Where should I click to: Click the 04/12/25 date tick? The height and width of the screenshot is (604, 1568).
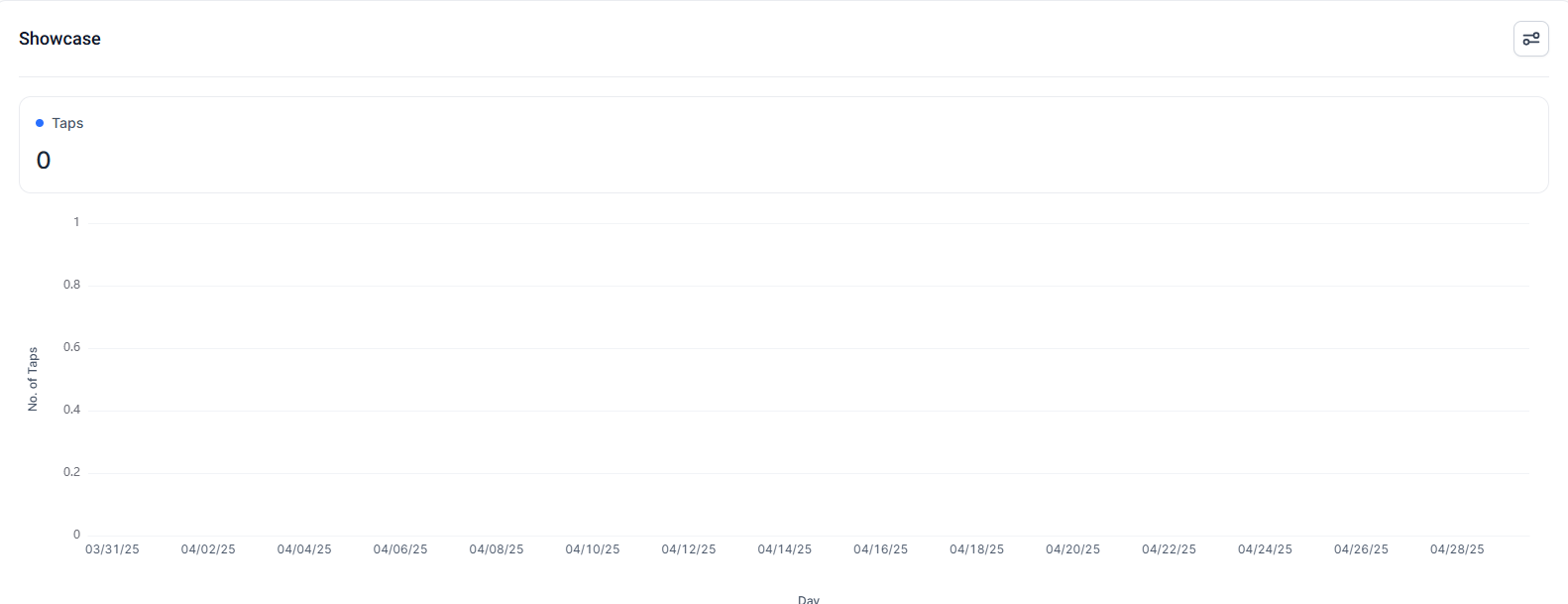click(x=689, y=549)
